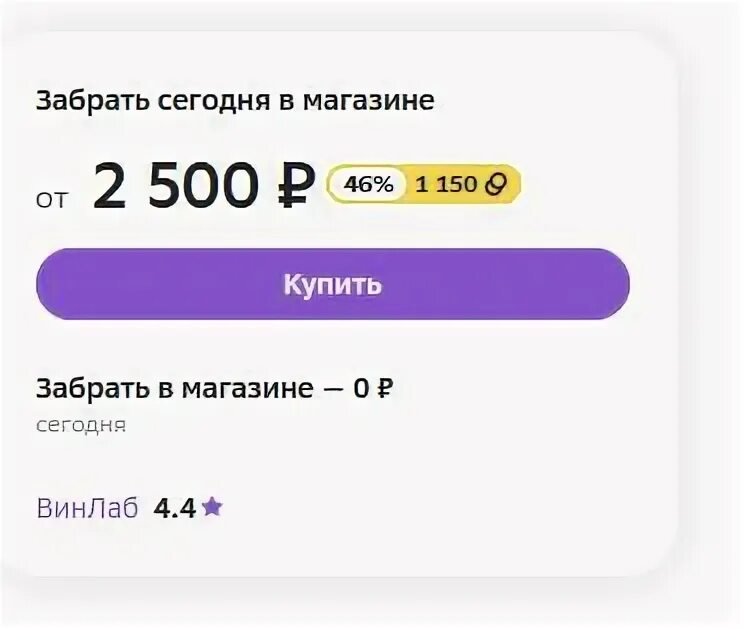The image size is (744, 628).
Task: Click the small 'от' price prefix
Action: [x=52, y=199]
